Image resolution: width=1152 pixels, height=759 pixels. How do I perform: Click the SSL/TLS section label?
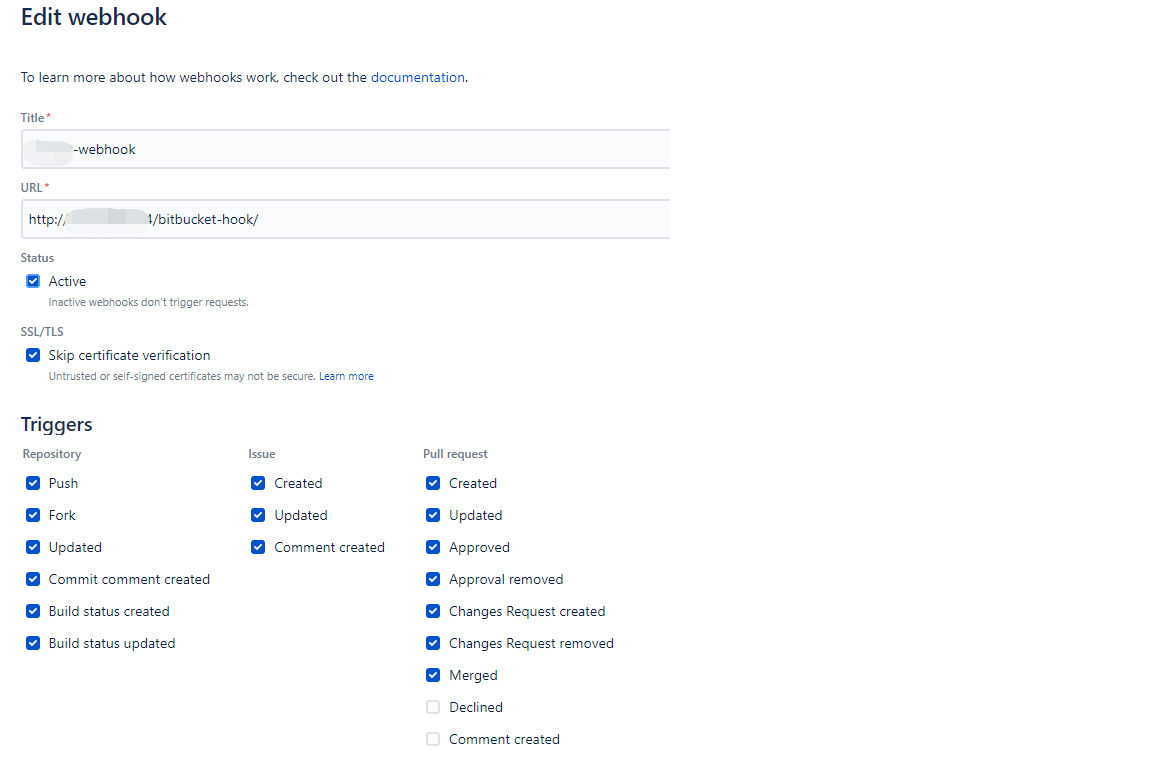click(42, 331)
